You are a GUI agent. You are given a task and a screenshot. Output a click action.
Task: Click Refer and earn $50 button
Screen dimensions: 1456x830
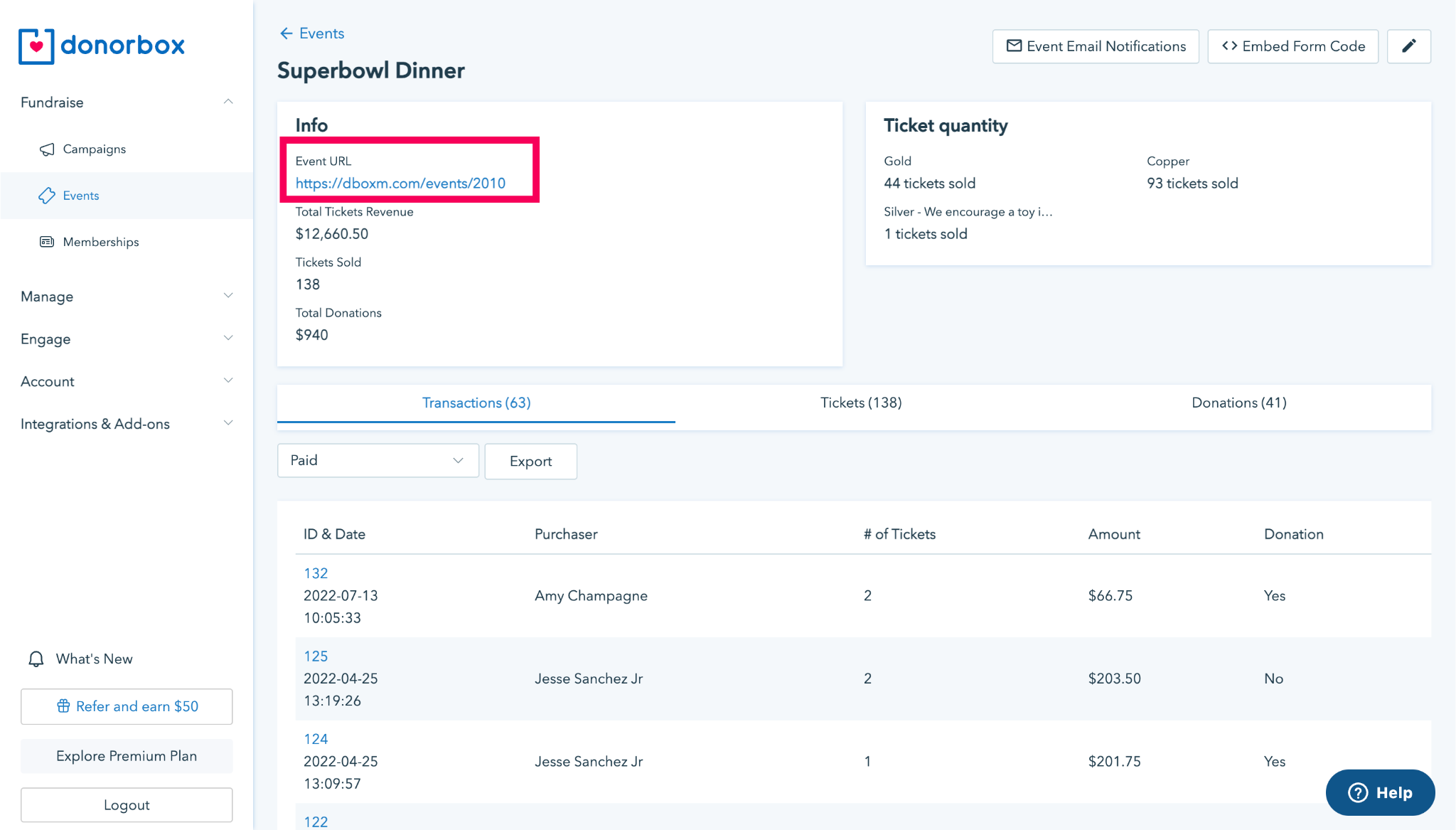(127, 706)
